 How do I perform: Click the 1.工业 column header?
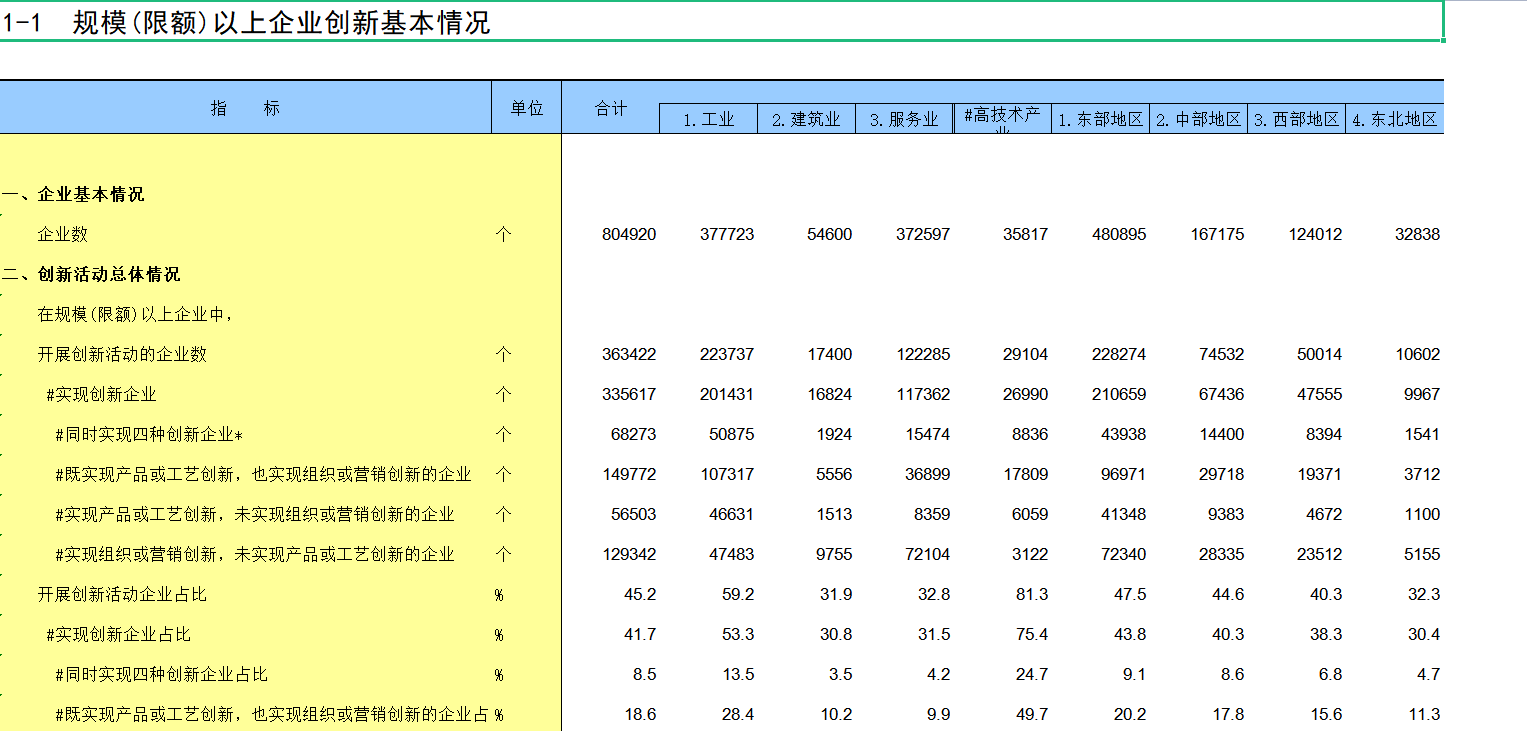click(708, 119)
